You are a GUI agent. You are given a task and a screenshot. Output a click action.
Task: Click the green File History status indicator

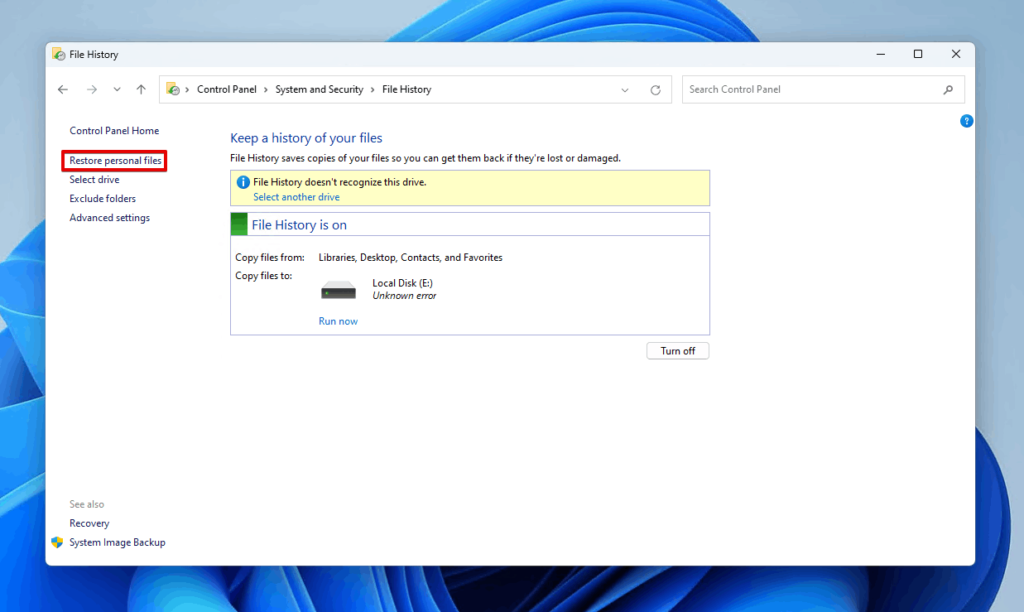pos(238,223)
